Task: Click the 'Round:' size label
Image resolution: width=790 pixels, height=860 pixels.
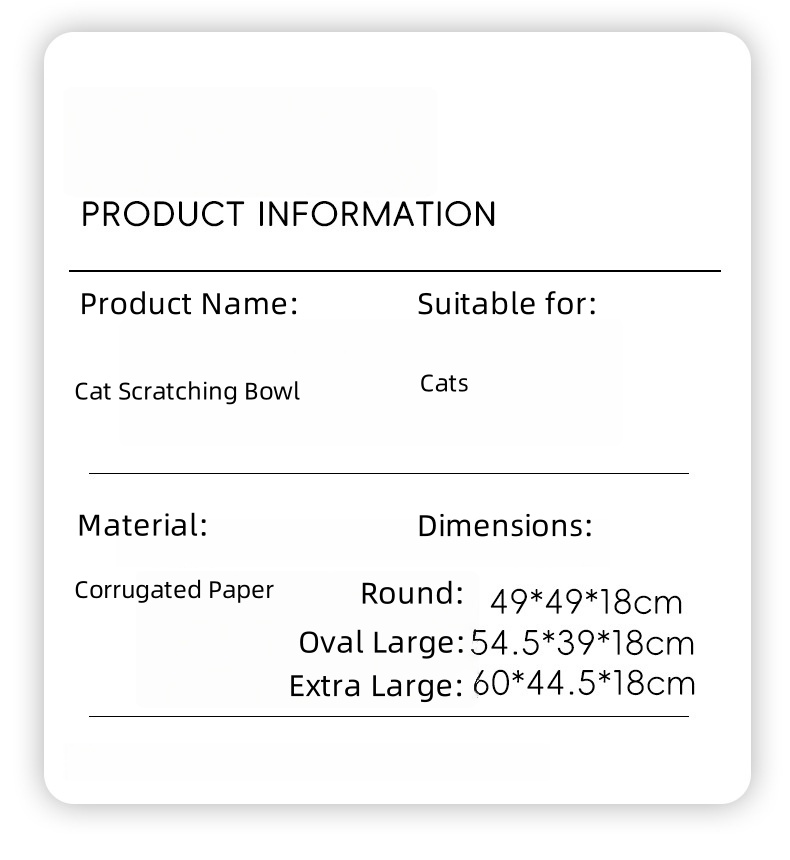Action: point(412,593)
